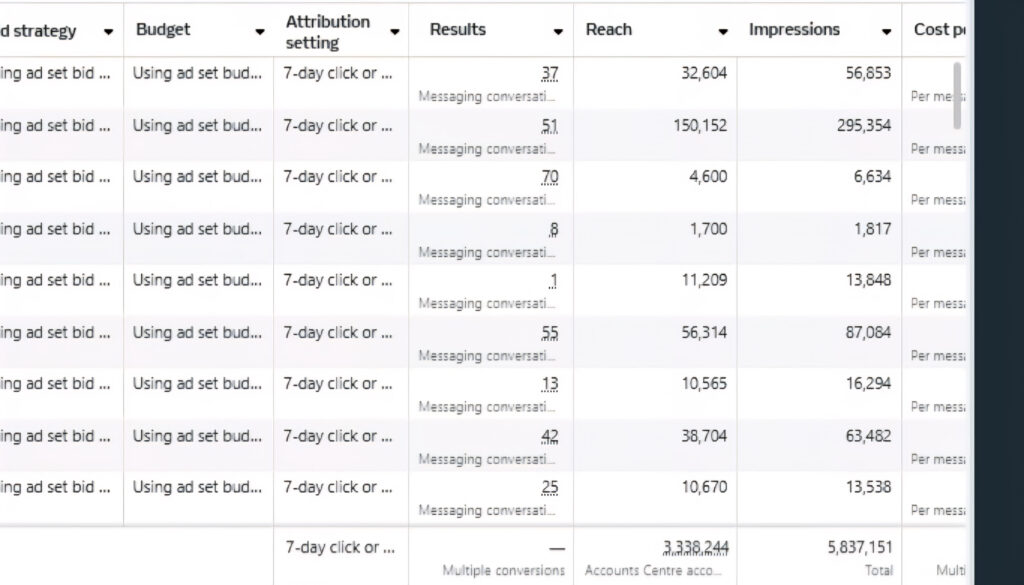Open the Budget column dropdown arrow
Viewport: 1024px width, 585px height.
tap(260, 32)
